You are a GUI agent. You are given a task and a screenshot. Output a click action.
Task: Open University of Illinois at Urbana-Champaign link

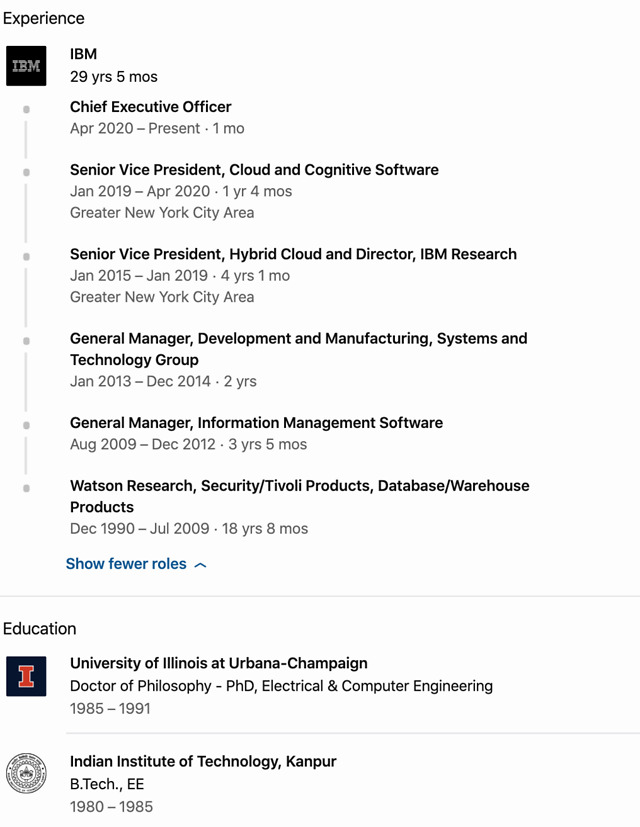(x=218, y=663)
